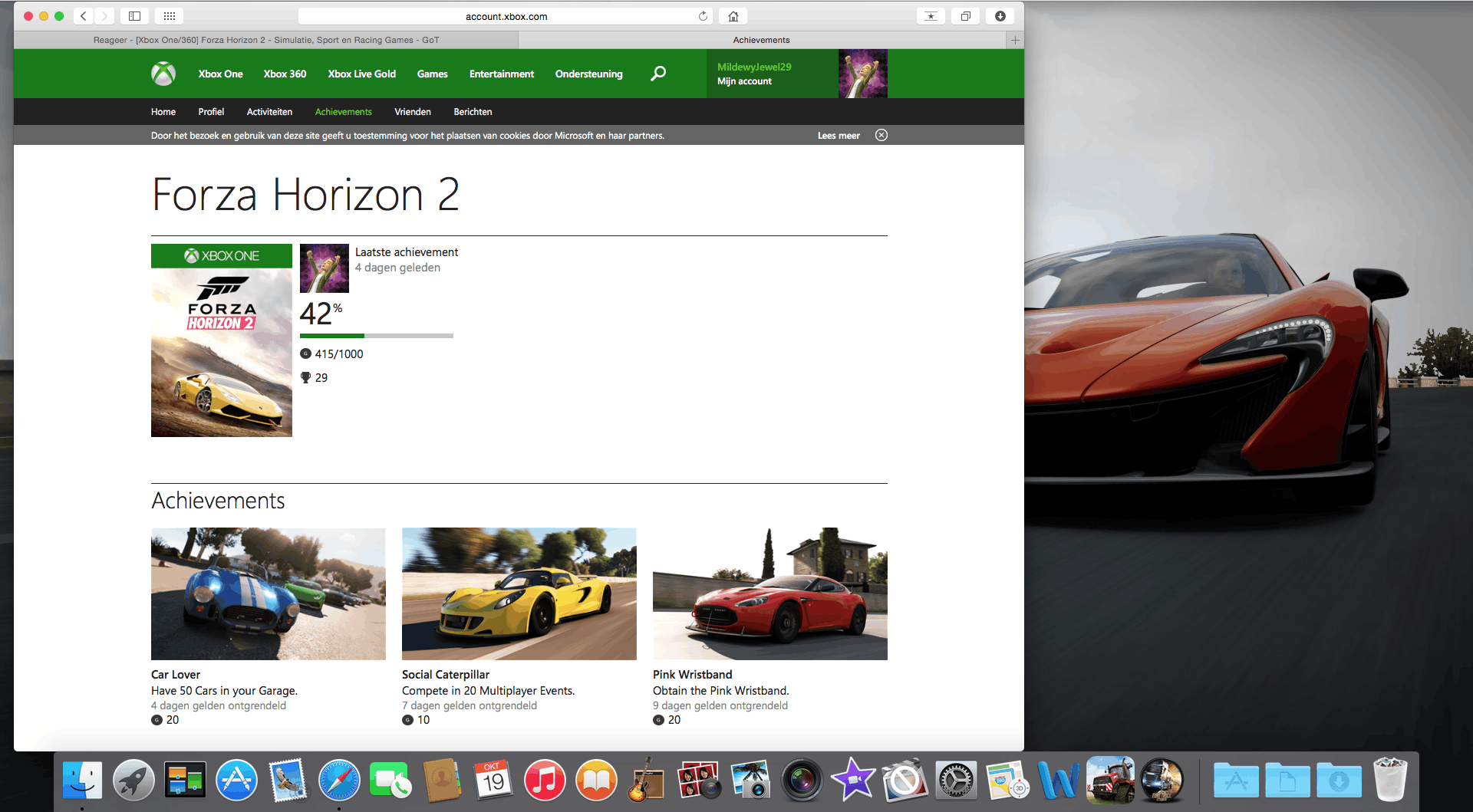This screenshot has width=1473, height=812.
Task: Open the Xbox One menu
Action: tap(221, 74)
